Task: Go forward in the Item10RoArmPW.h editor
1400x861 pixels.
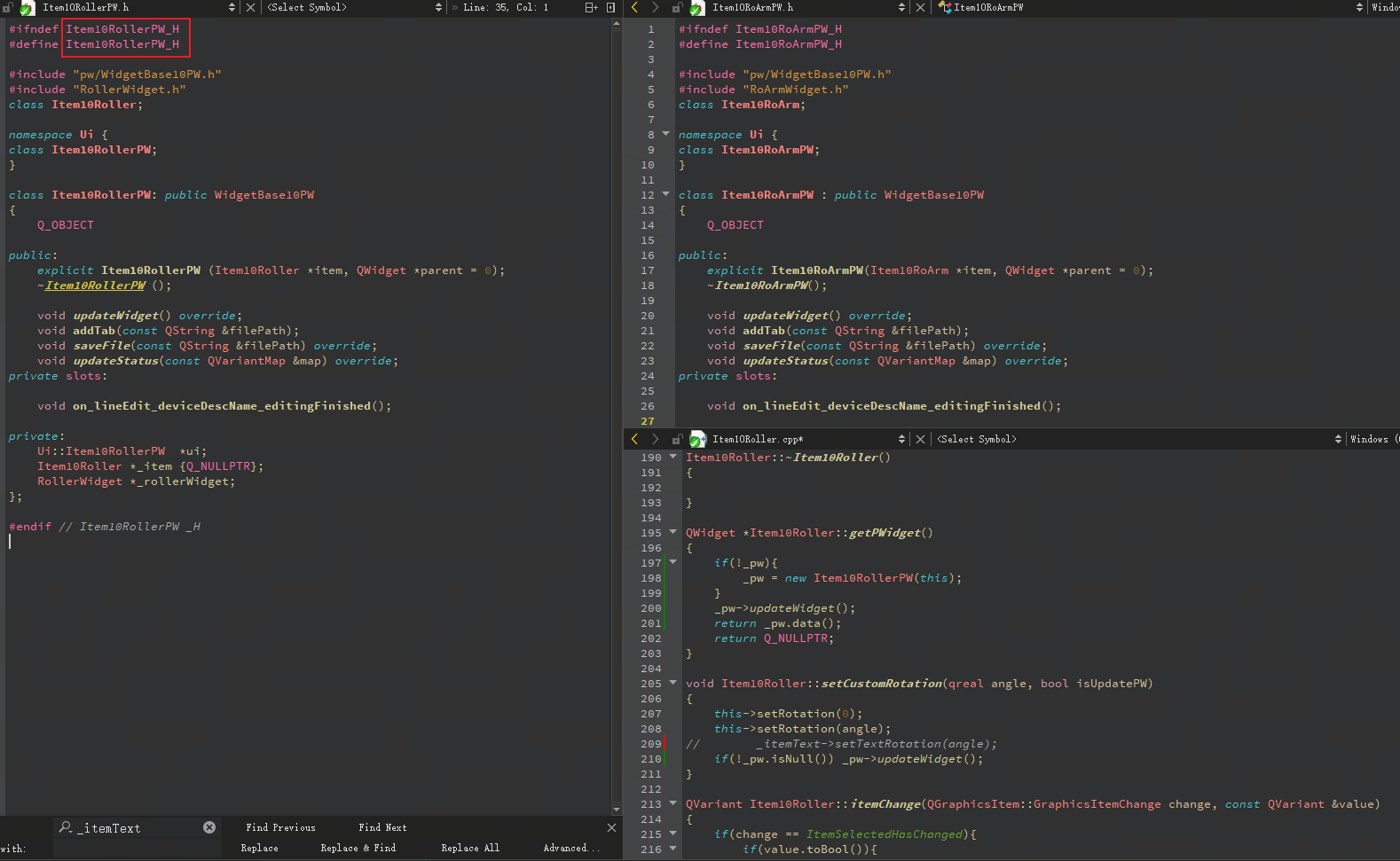Action: click(655, 7)
